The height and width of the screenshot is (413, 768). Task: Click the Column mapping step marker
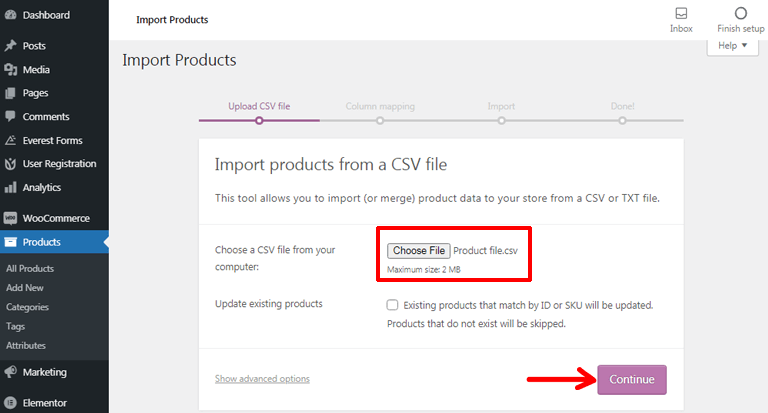tap(380, 121)
